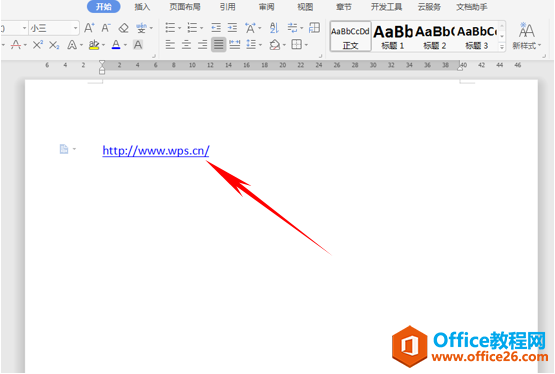Screen dimensions: 555x374
Task: Apply the 标题 2 heading style
Action: coord(435,36)
